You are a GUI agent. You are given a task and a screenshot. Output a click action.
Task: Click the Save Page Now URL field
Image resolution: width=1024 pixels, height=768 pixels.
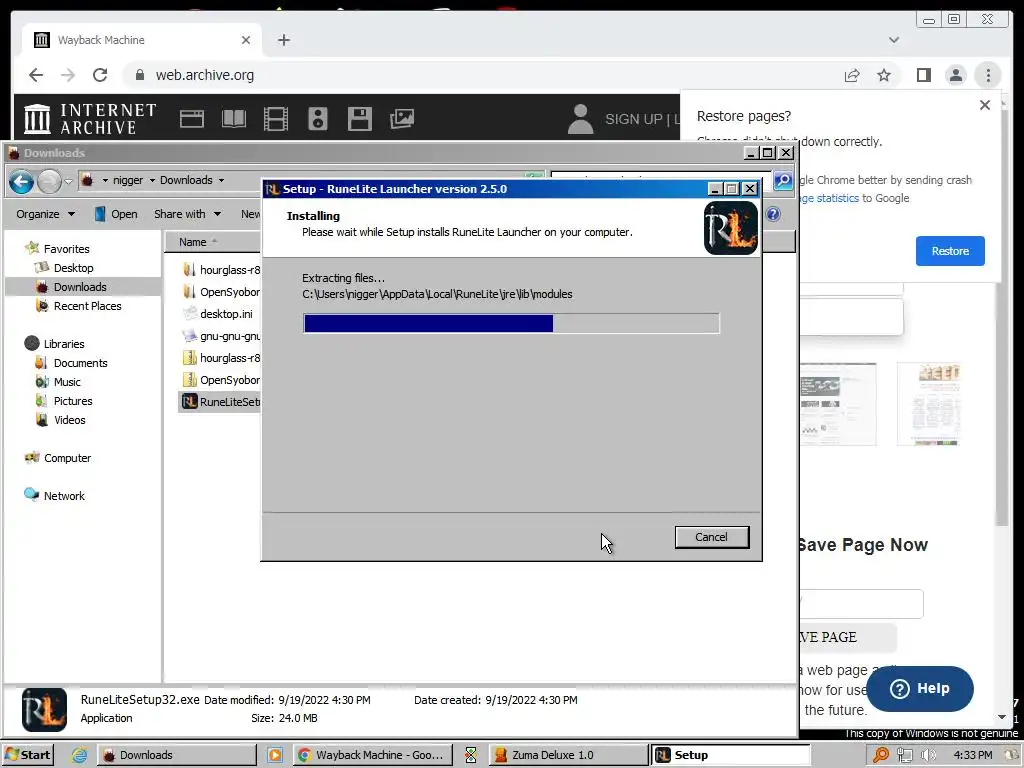point(861,603)
